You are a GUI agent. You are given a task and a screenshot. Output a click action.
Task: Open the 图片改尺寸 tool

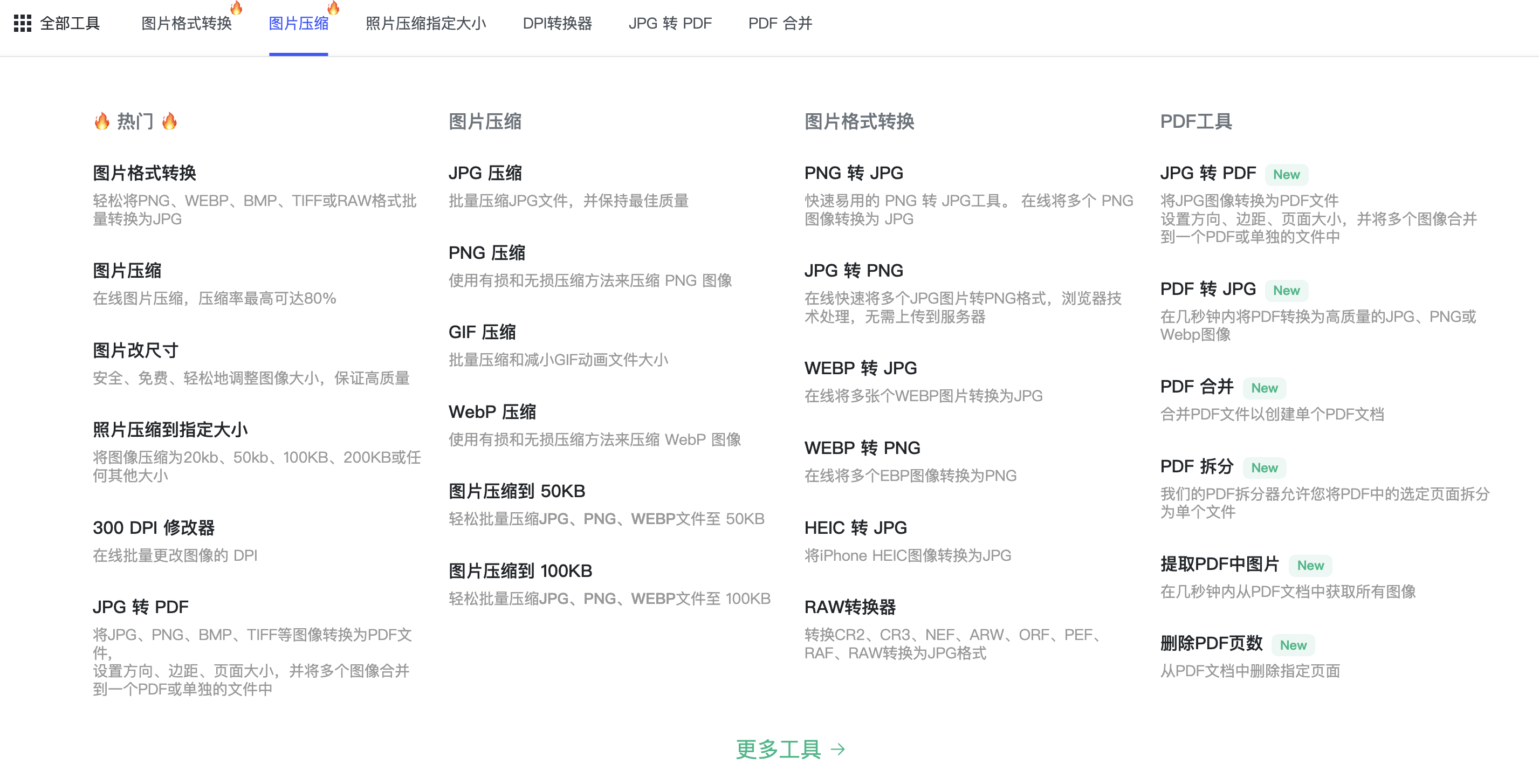(135, 350)
